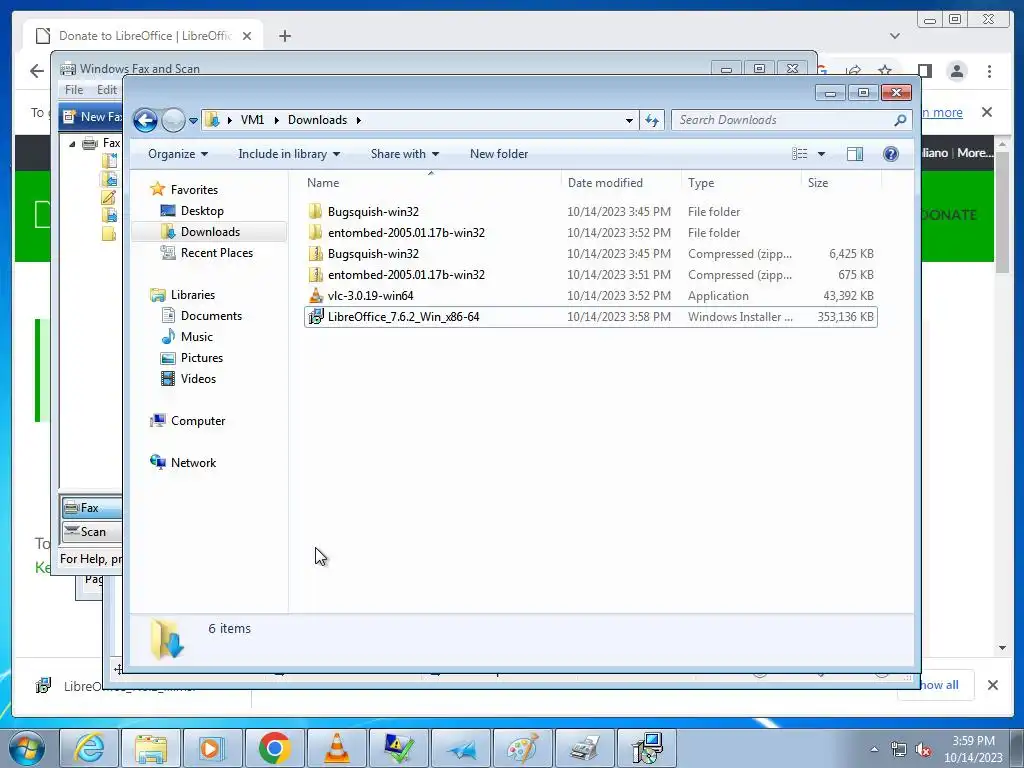Open the Chrome profile avatar
The image size is (1024, 768).
pyautogui.click(x=957, y=71)
